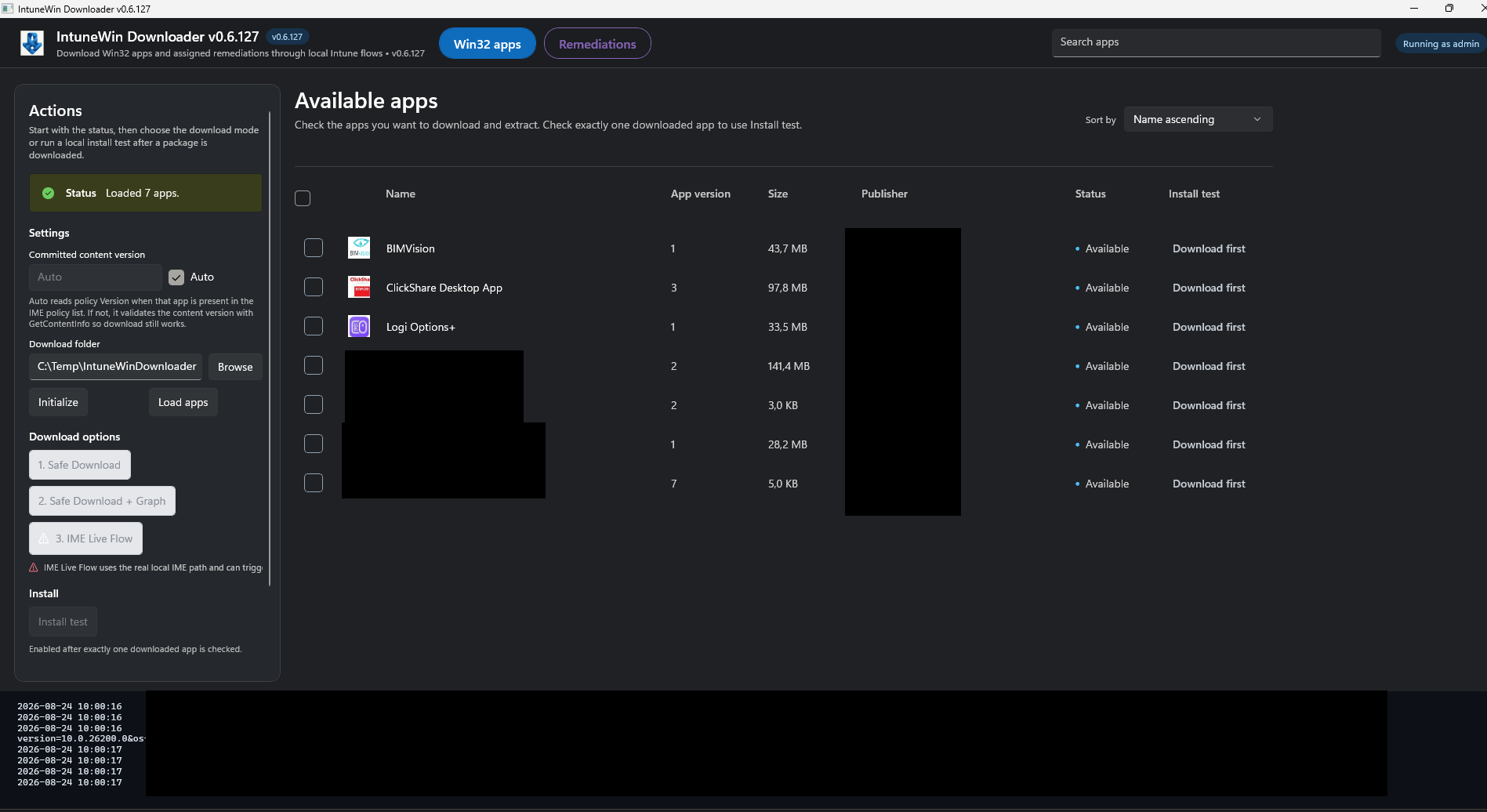Click the ClickShare Desktop App name
This screenshot has height=812, width=1487.
click(444, 288)
